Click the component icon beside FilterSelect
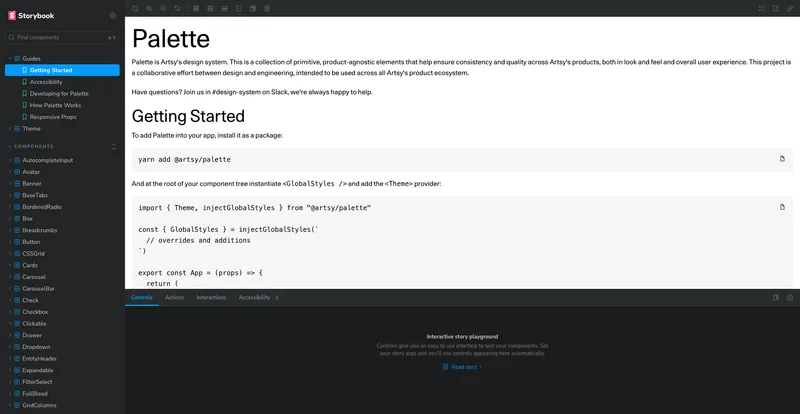Screen dimensions: 800x414 tap(17, 382)
